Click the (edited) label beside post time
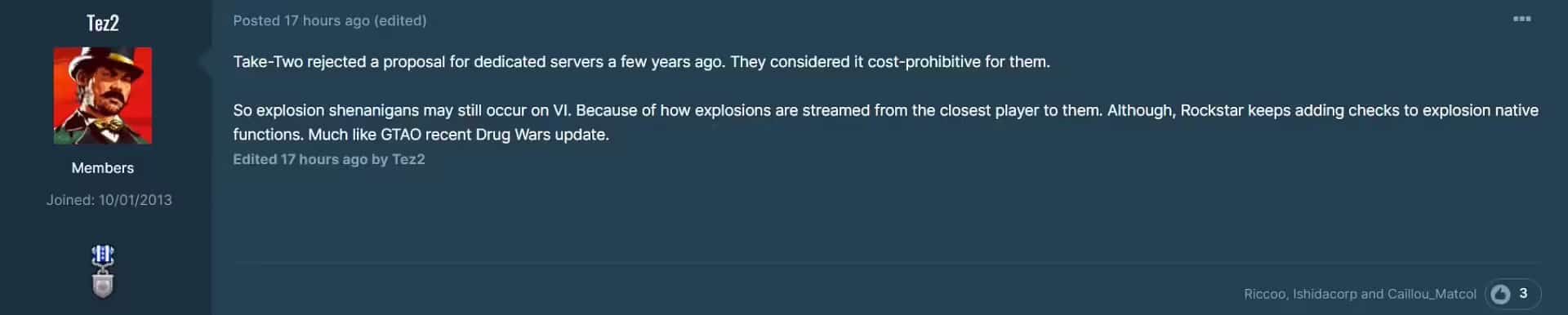This screenshot has height=315, width=1568. click(400, 20)
